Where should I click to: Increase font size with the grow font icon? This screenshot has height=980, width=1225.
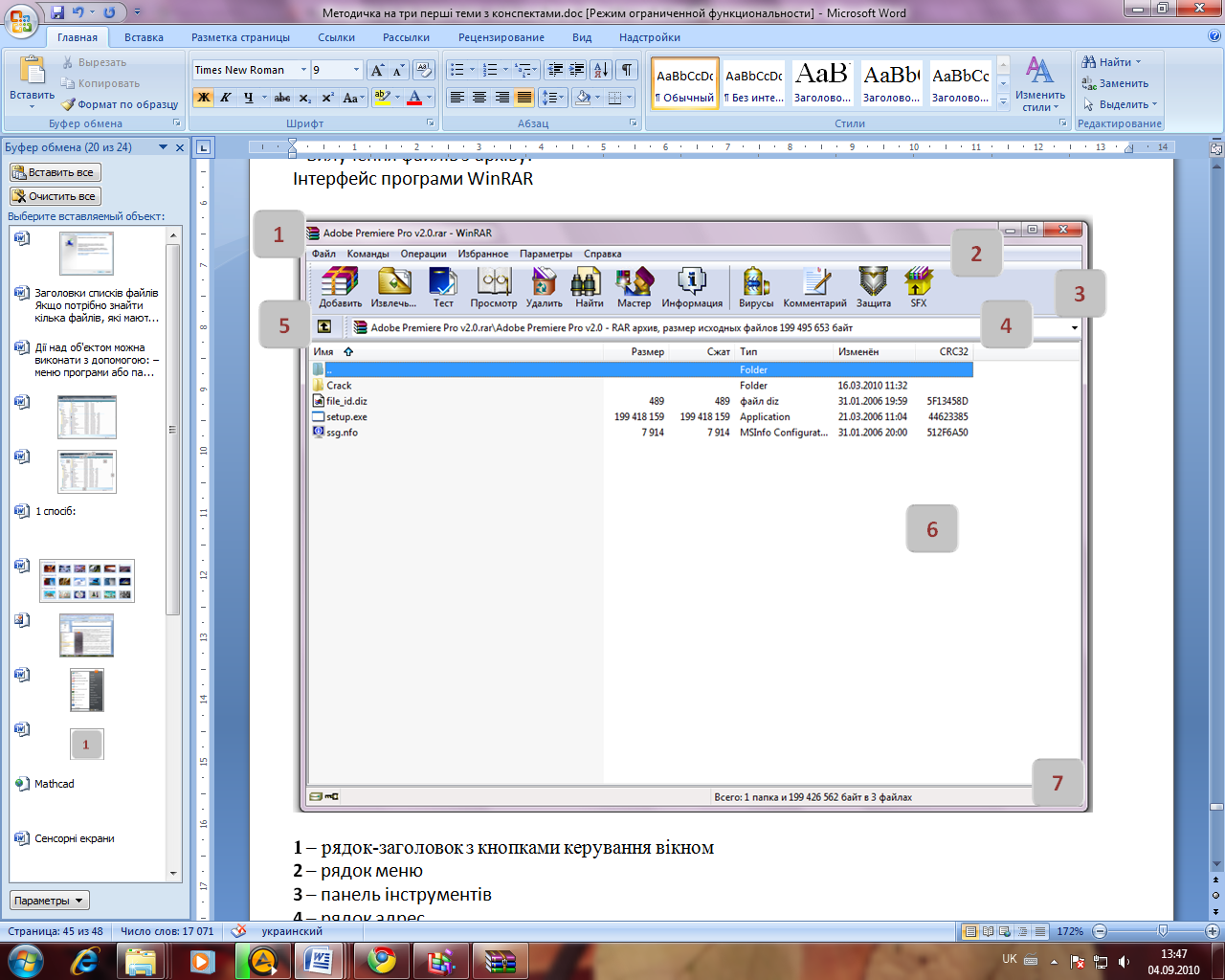pos(377,70)
